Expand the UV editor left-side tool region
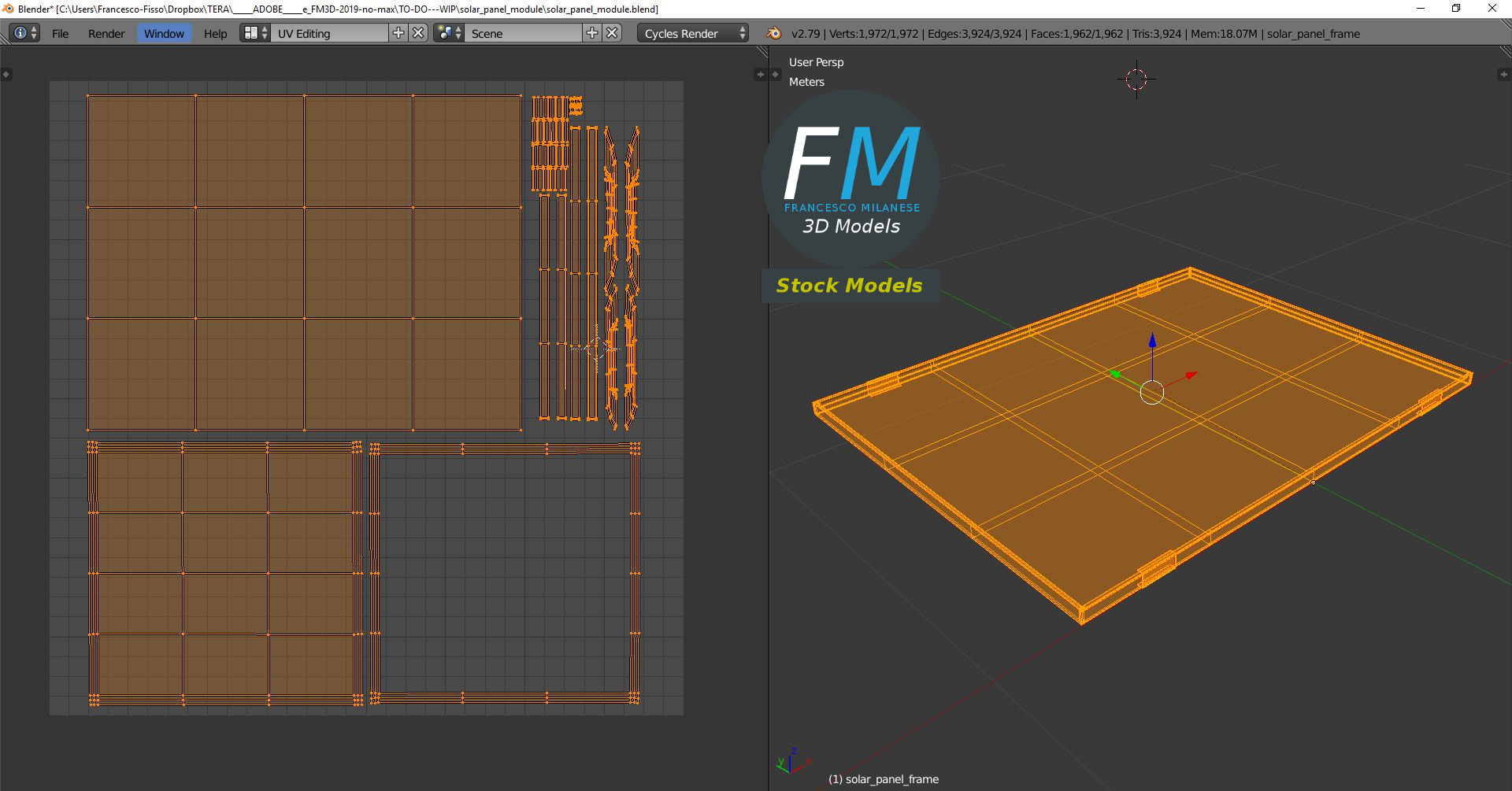The width and height of the screenshot is (1512, 791). tap(6, 74)
